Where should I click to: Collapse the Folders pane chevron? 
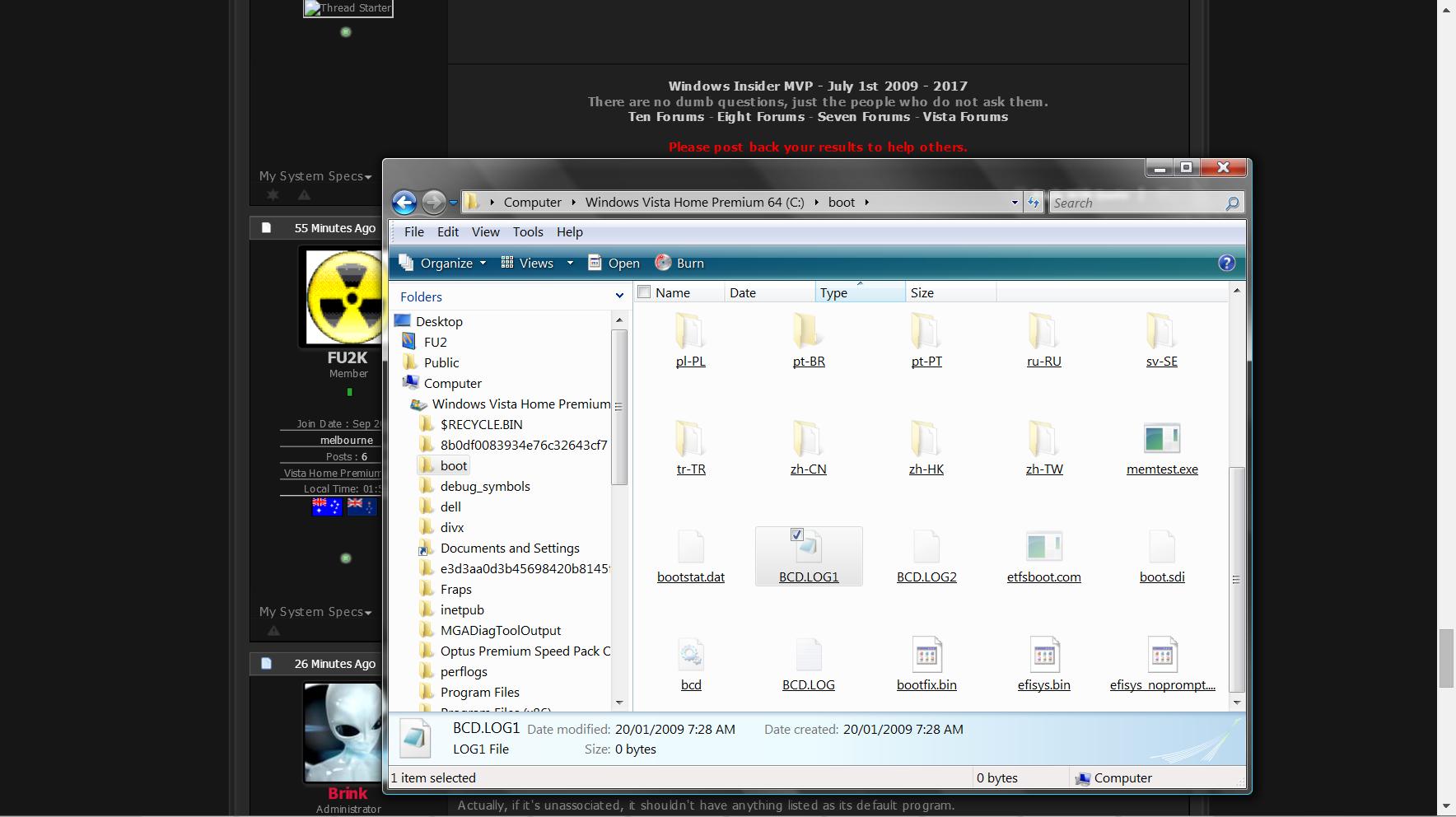click(619, 296)
